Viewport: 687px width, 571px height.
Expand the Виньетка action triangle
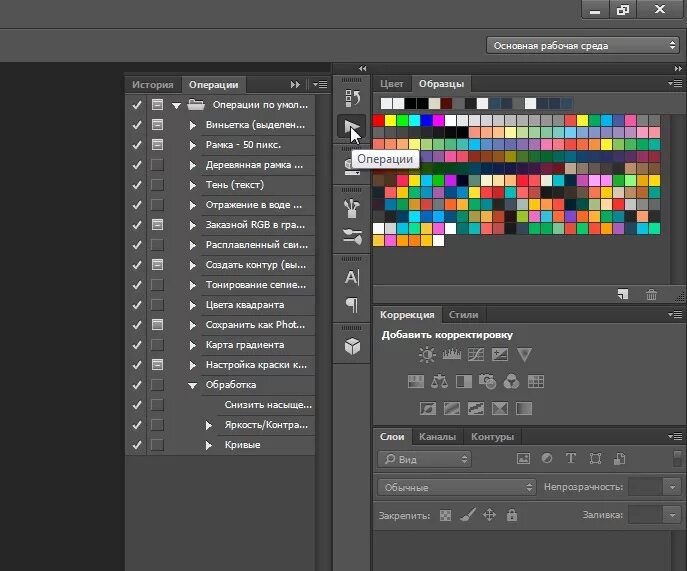(x=192, y=125)
